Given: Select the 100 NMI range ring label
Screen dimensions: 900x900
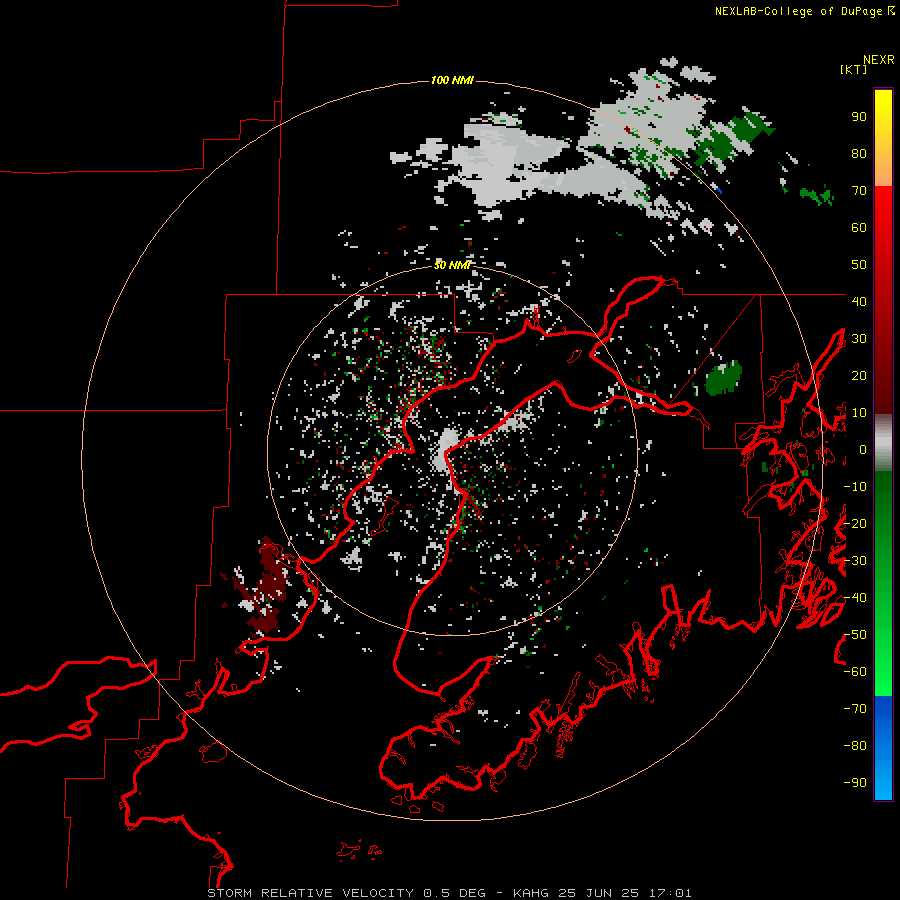Looking at the screenshot, I should click(x=452, y=80).
